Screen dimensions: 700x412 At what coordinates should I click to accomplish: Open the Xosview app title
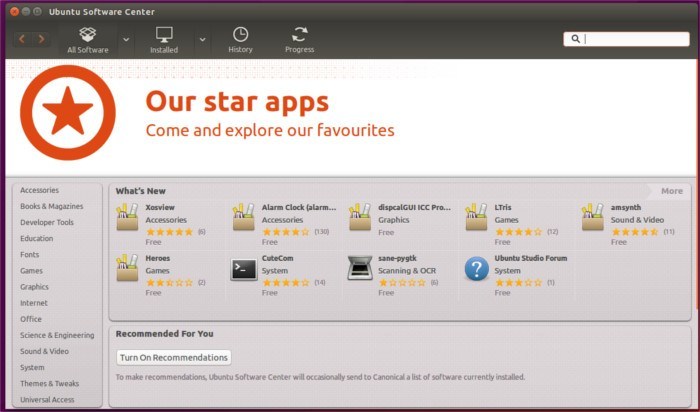point(160,207)
